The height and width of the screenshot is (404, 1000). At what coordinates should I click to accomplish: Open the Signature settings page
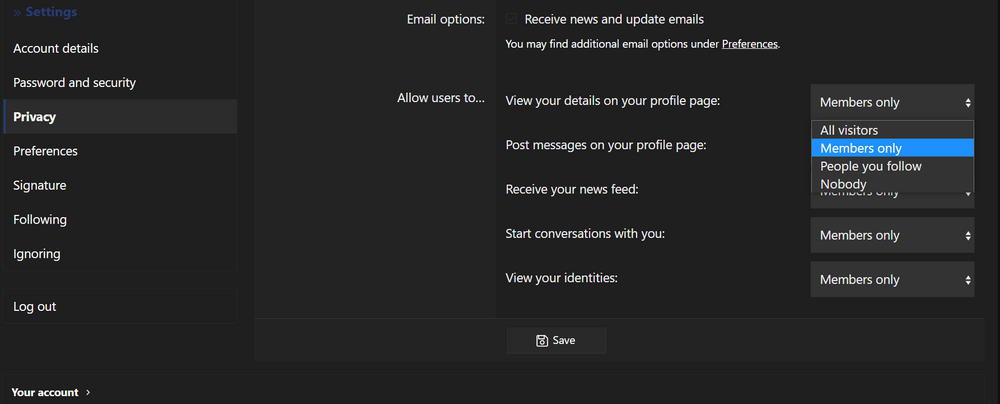pyautogui.click(x=40, y=185)
